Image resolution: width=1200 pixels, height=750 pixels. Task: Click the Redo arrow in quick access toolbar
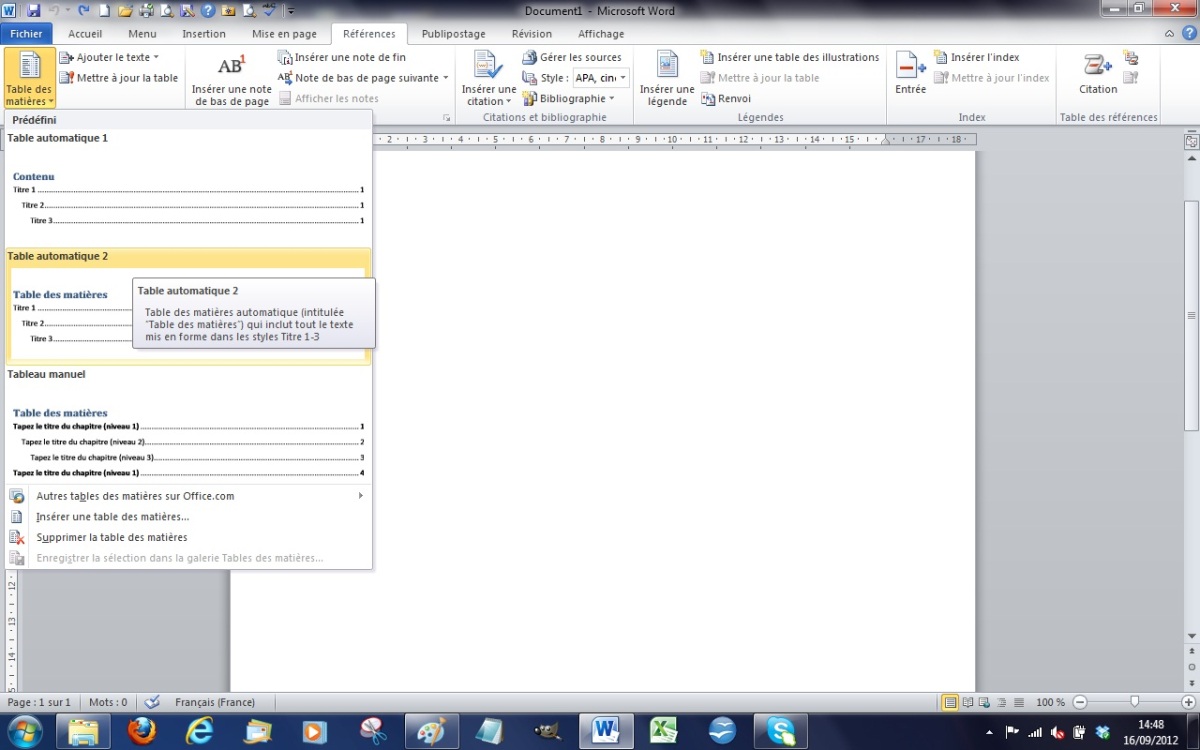(84, 11)
